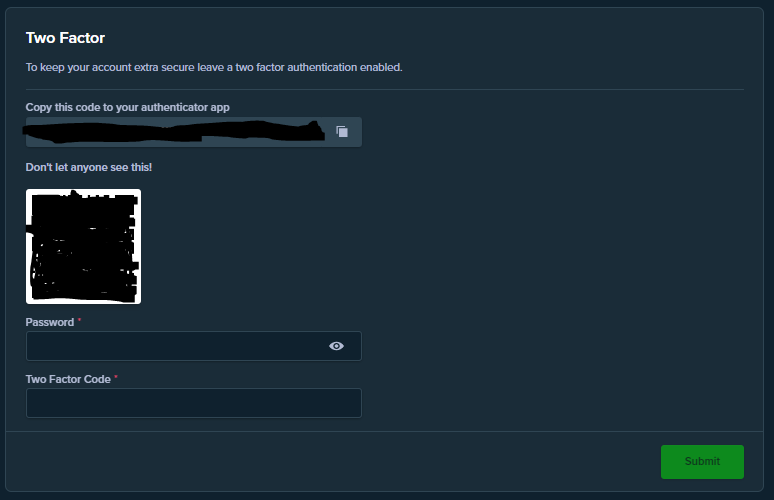Click the red asterisk beside Two Factor Code
The width and height of the screenshot is (774, 500).
(x=116, y=377)
